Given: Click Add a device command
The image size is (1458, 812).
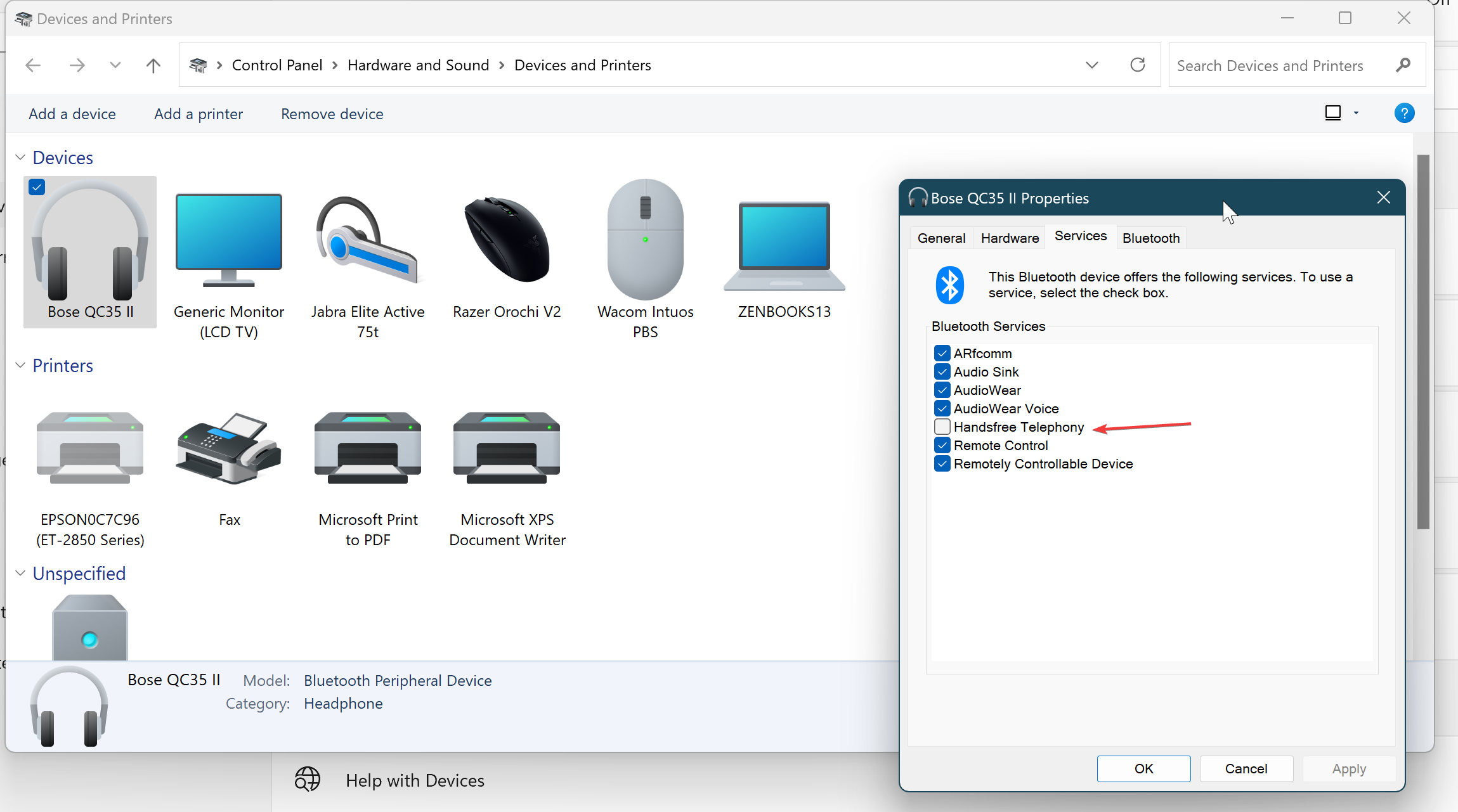Looking at the screenshot, I should pos(72,114).
